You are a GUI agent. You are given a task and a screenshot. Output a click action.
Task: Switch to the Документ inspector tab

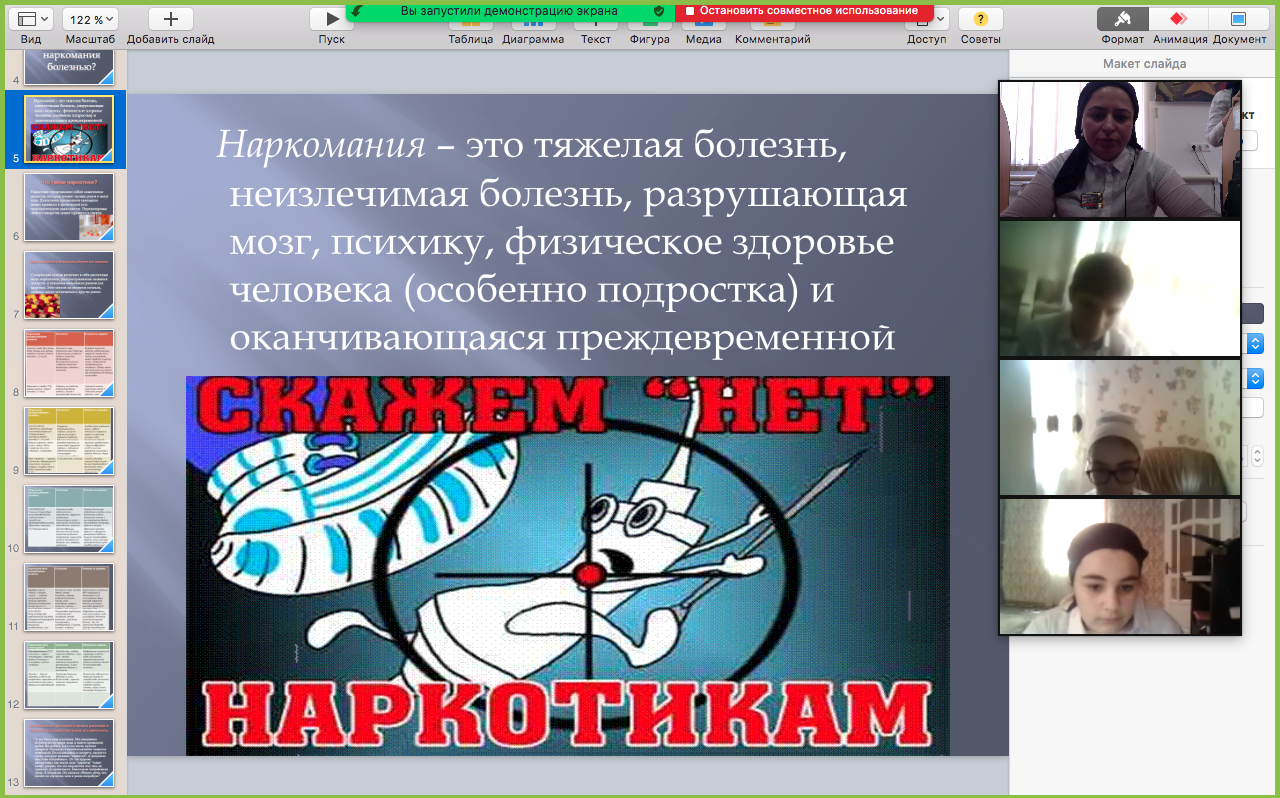click(1238, 19)
